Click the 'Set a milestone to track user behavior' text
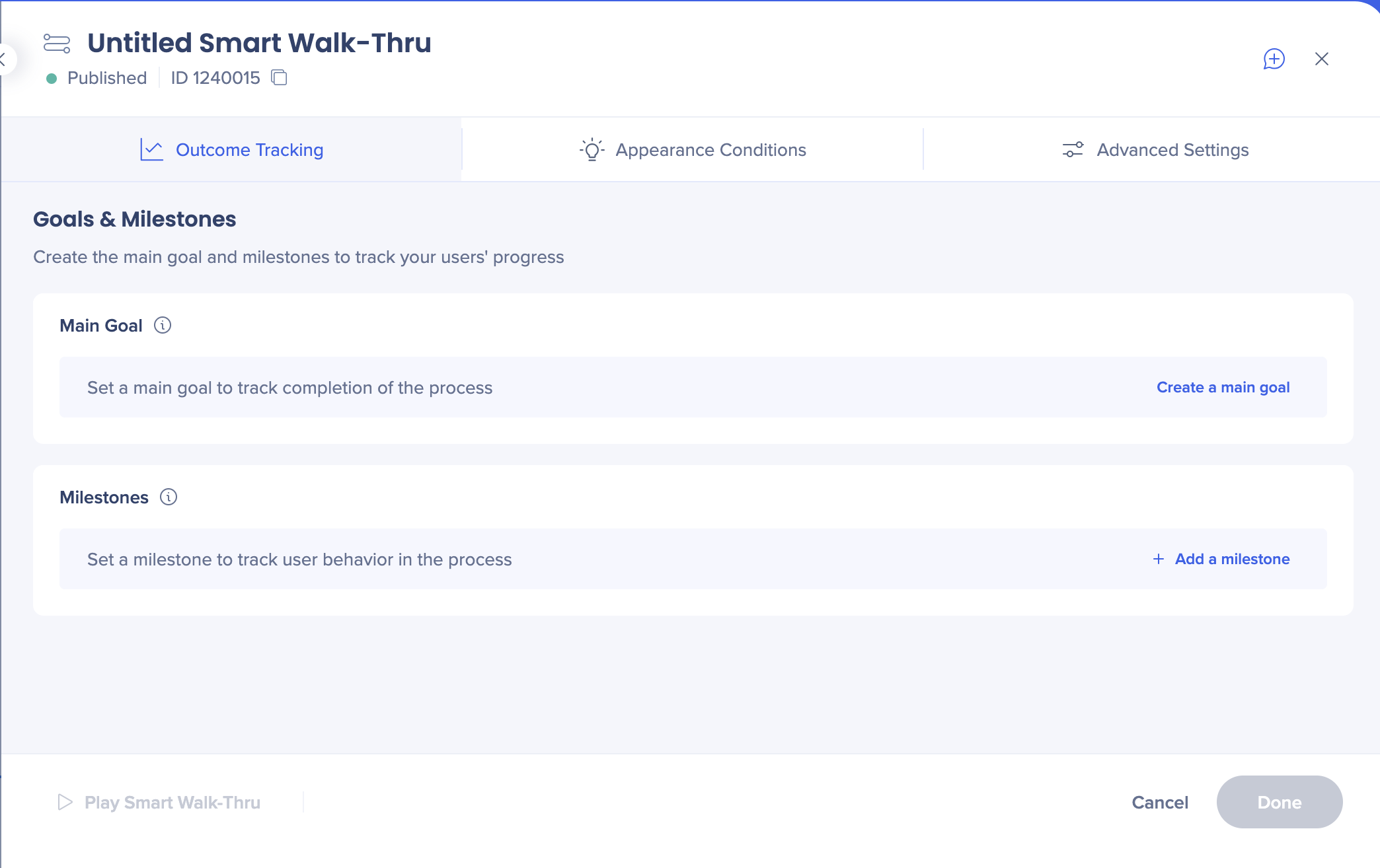The image size is (1380, 868). click(299, 560)
